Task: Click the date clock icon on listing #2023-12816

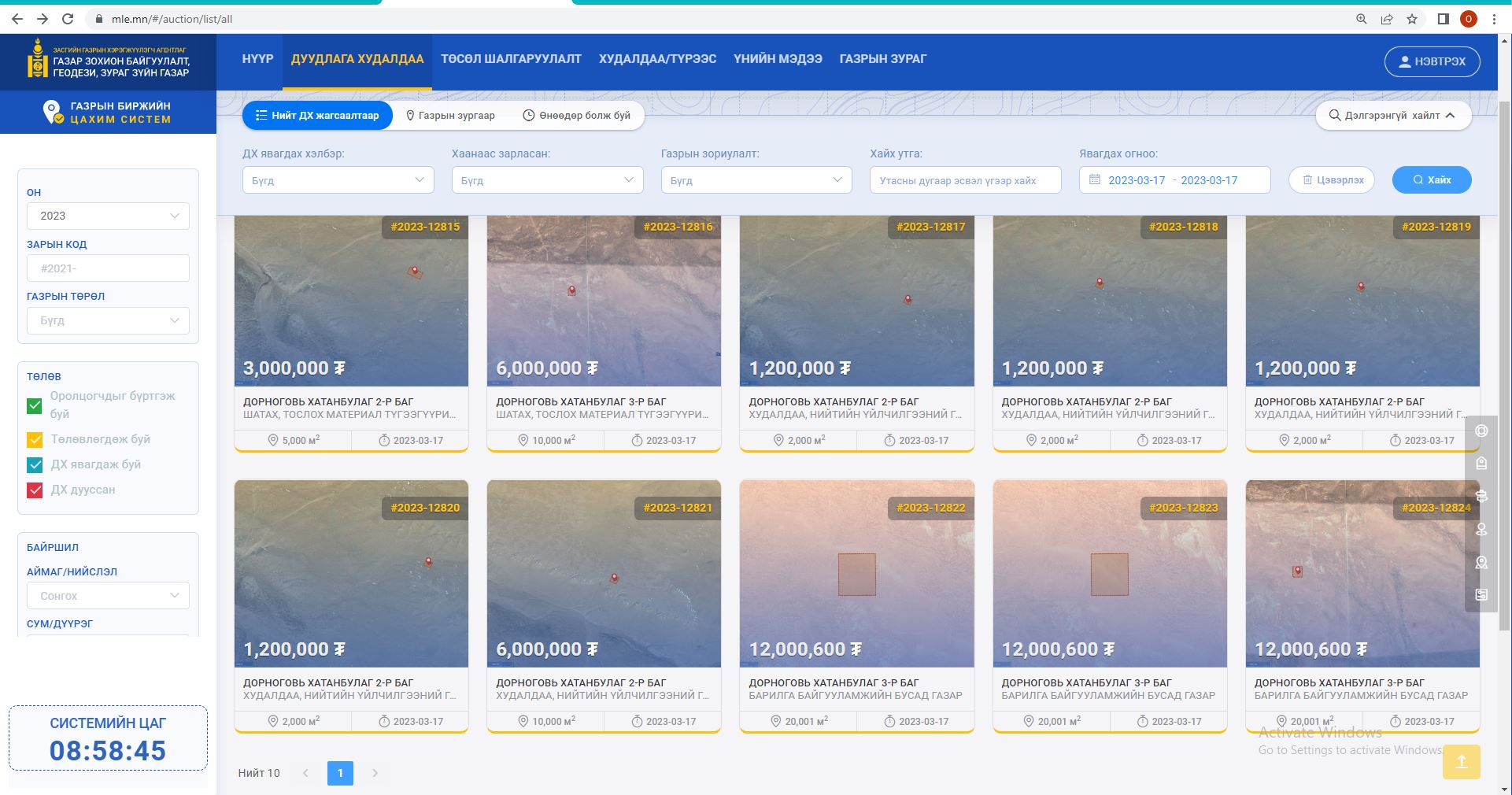Action: [x=638, y=440]
